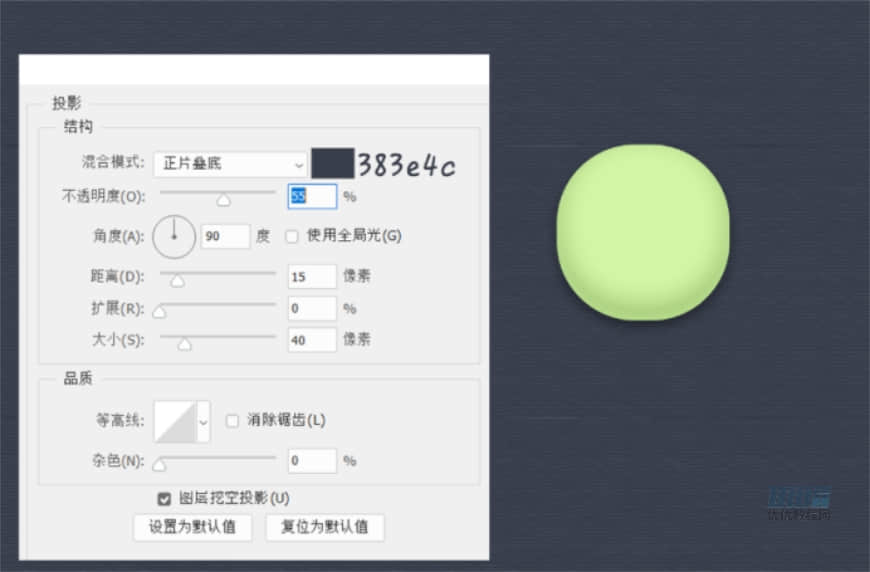Click the opacity percentage input field

(x=312, y=196)
